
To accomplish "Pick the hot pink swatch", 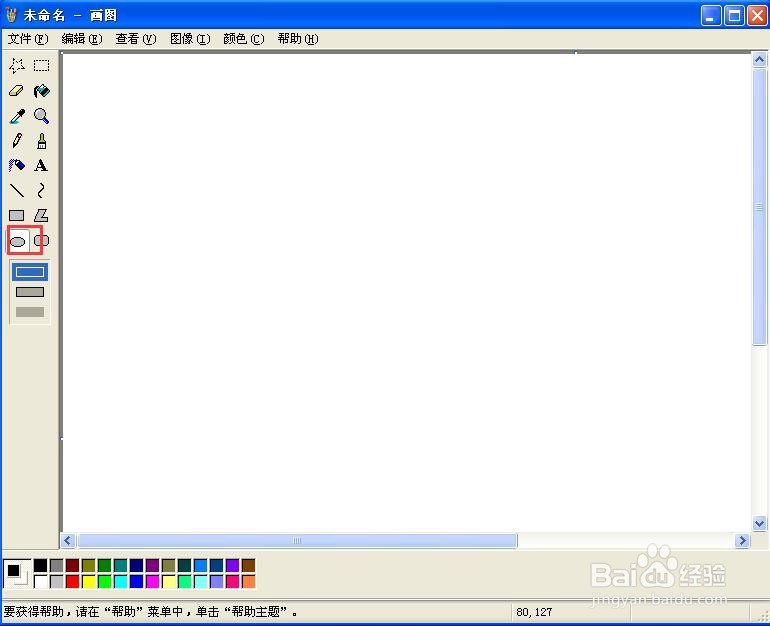I will (x=233, y=582).
